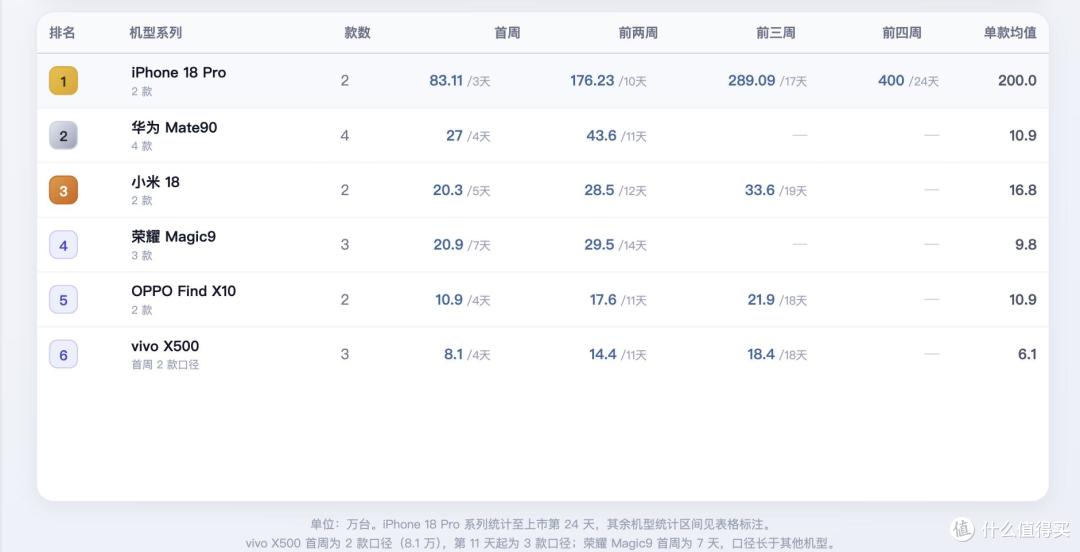The width and height of the screenshot is (1080, 552).
Task: Select the OPPO Find X10 model name
Action: (x=183, y=291)
